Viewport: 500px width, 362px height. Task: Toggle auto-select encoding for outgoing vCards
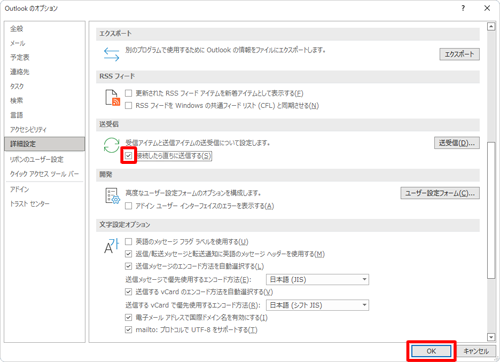point(128,292)
